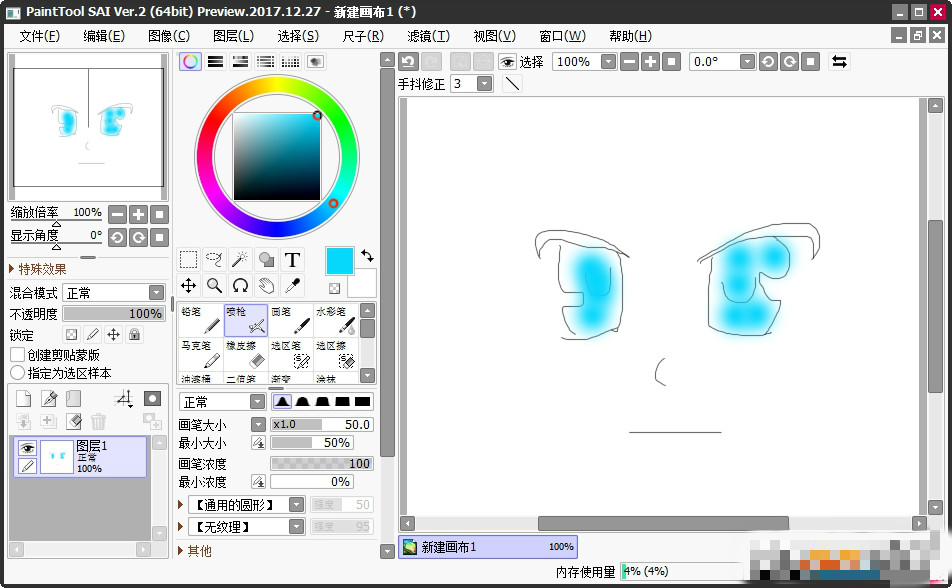Open the 帮助(H) menu
The image size is (952, 588).
click(x=630, y=36)
